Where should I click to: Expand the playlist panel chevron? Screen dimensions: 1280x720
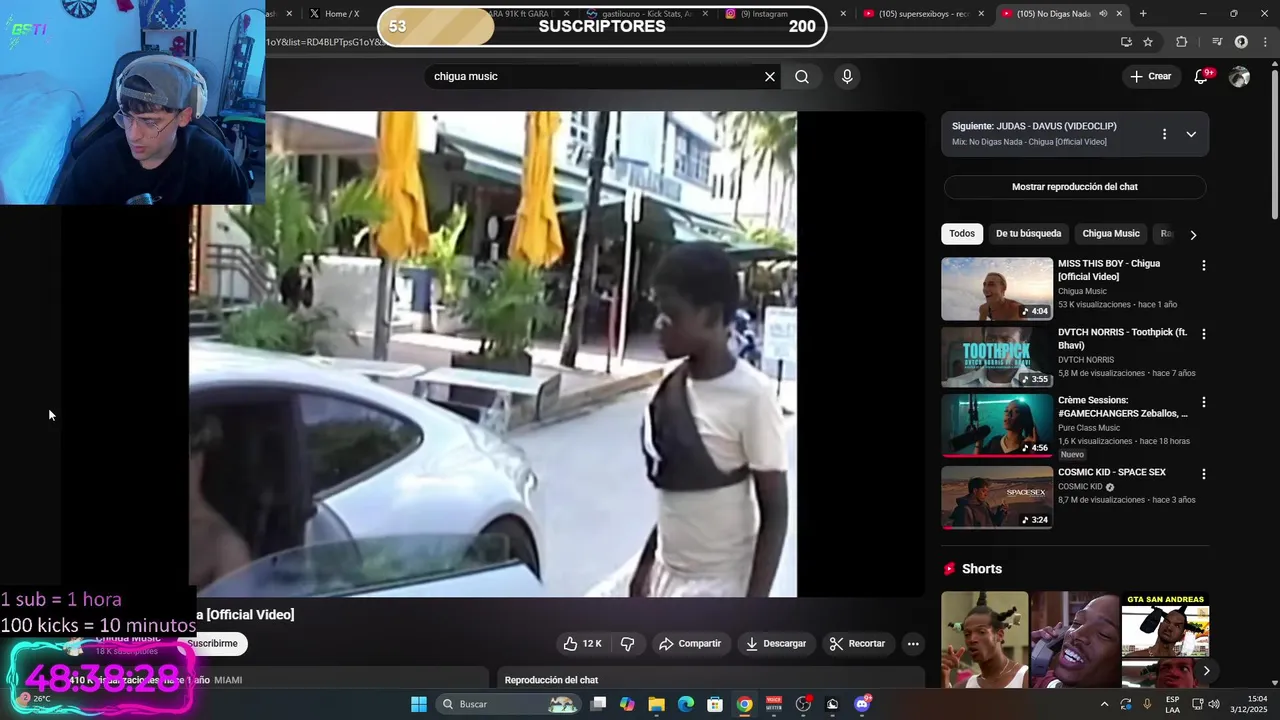(1191, 134)
